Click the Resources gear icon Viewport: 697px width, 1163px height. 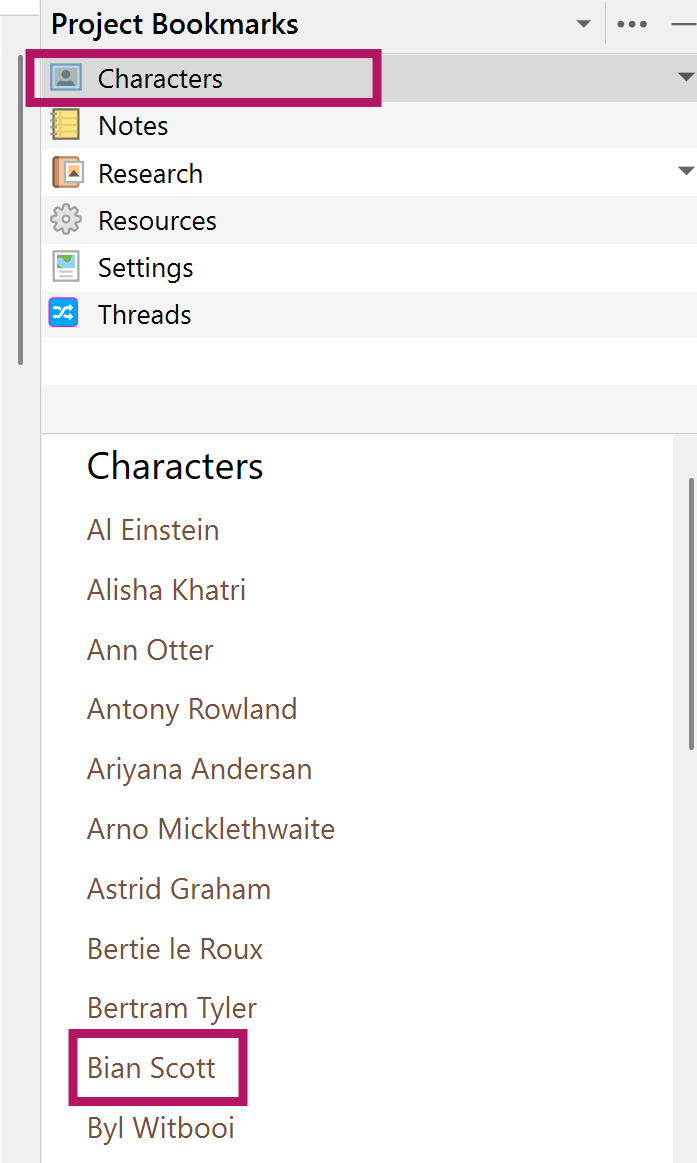[x=65, y=220]
